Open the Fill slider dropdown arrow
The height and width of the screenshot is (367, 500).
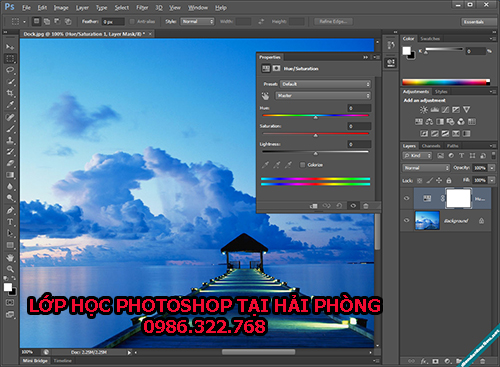tap(492, 180)
